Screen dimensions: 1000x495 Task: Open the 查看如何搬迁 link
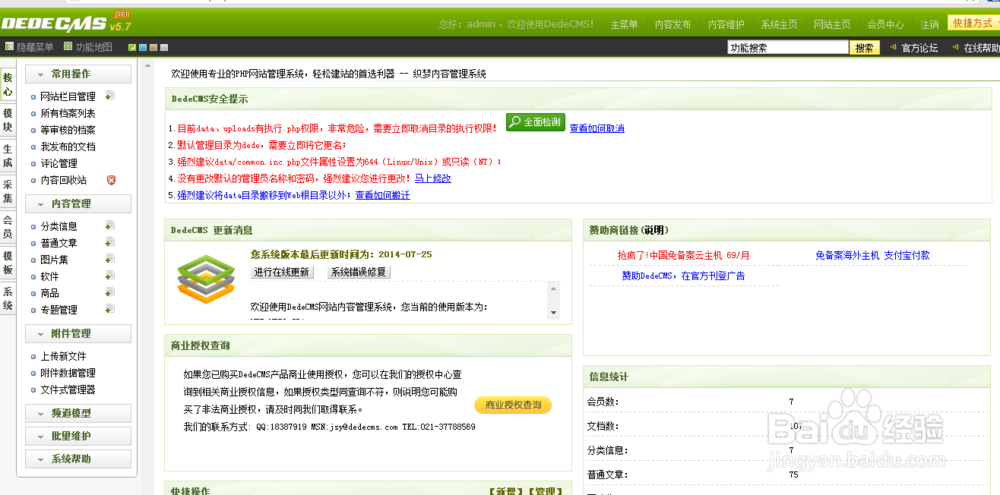[383, 195]
